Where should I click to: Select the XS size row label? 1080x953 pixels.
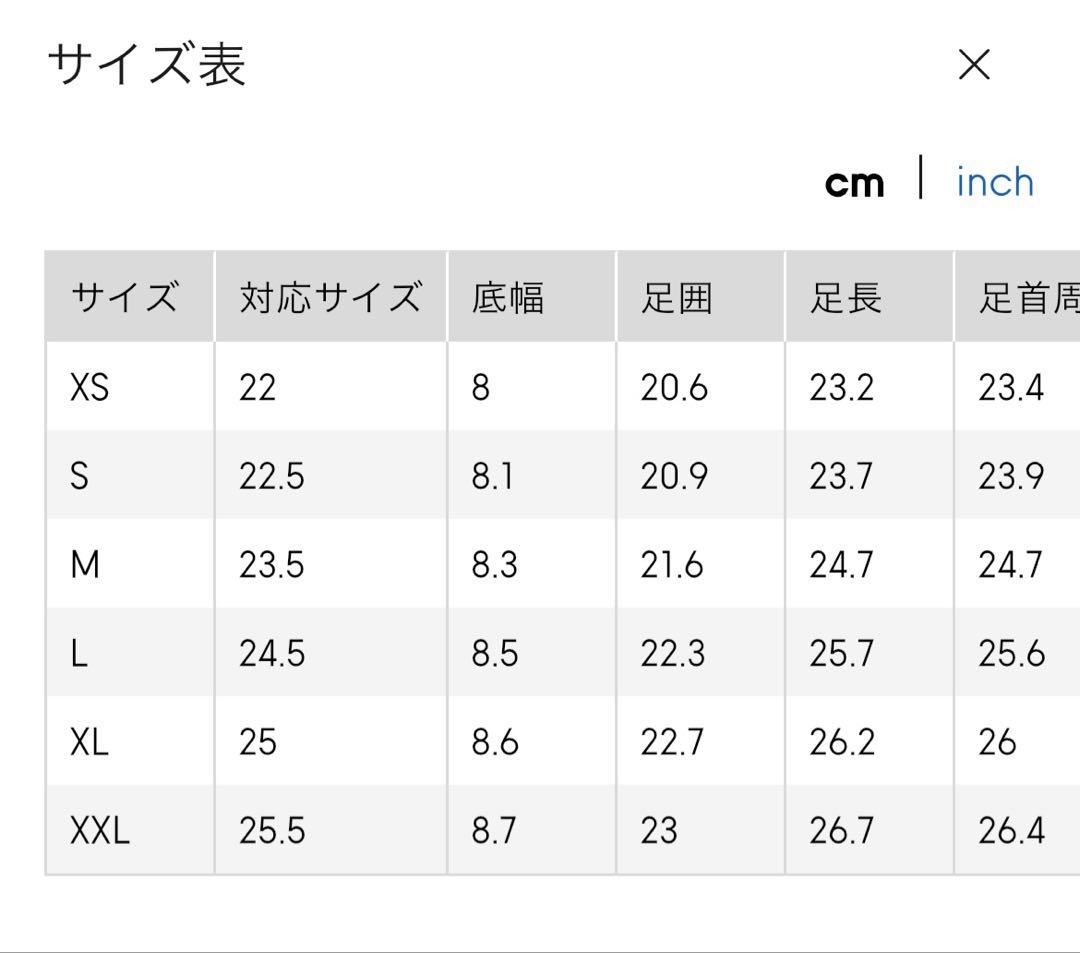[x=89, y=387]
